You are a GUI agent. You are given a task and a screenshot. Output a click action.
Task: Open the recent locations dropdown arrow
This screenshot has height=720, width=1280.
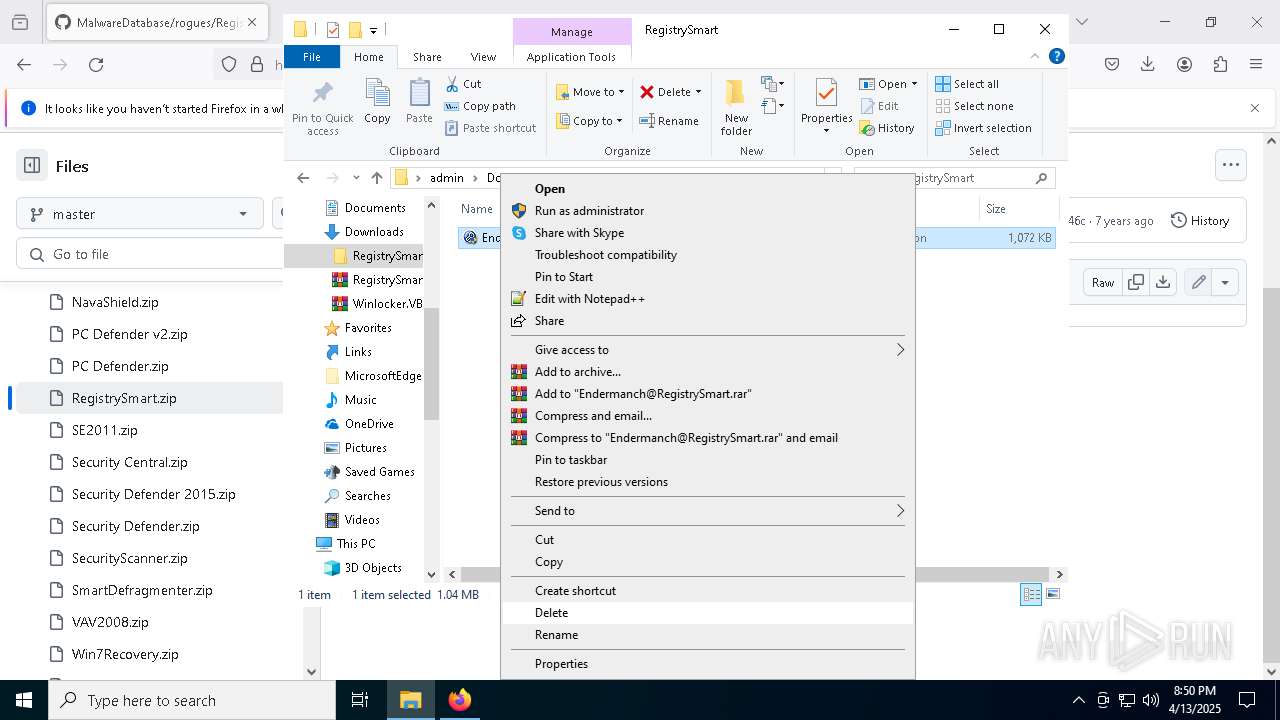pos(355,178)
